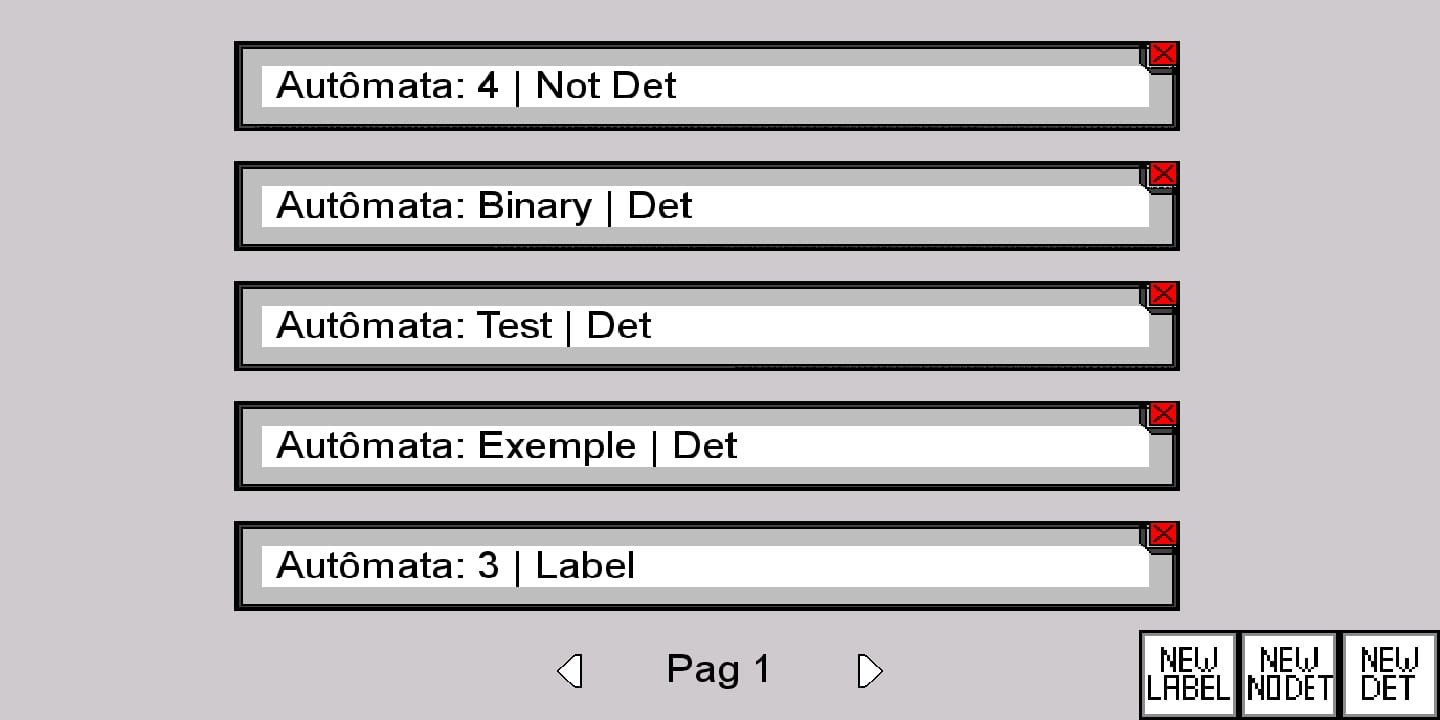Go to the next page arrow
The height and width of the screenshot is (720, 1440).
point(870,670)
